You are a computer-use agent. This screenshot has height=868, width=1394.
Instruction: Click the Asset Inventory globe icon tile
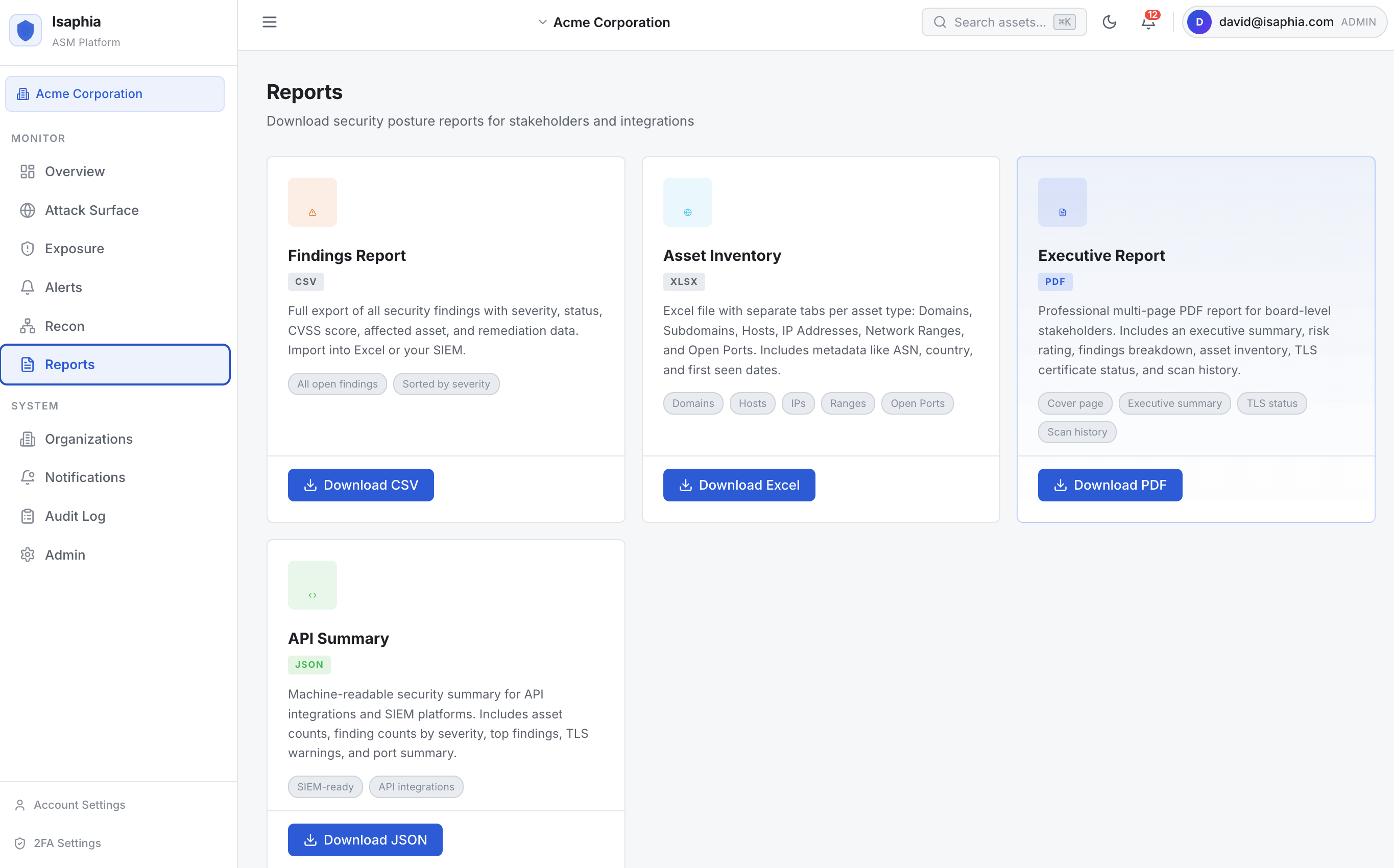point(687,202)
